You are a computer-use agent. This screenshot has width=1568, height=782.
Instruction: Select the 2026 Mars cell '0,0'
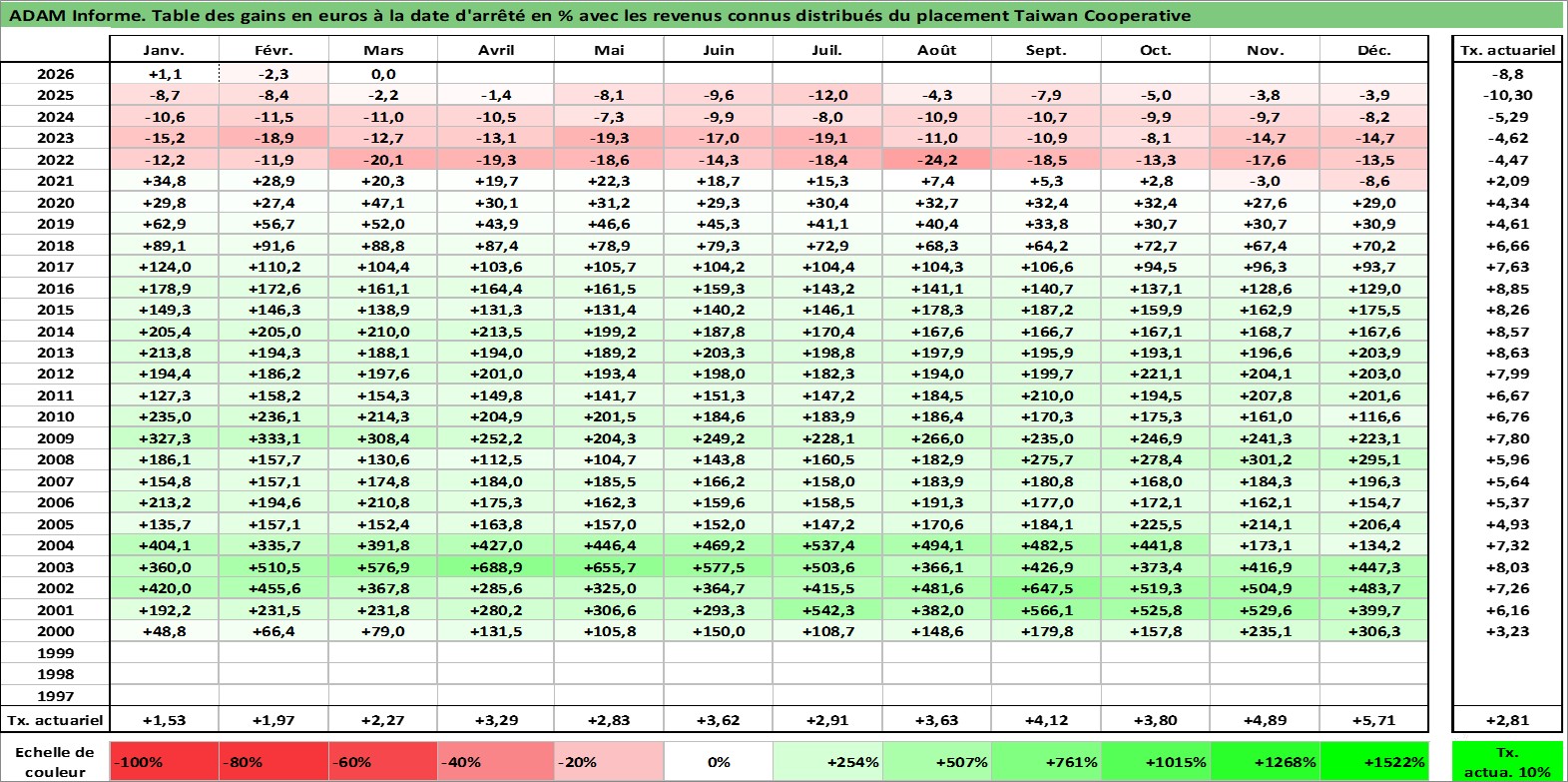pos(383,74)
